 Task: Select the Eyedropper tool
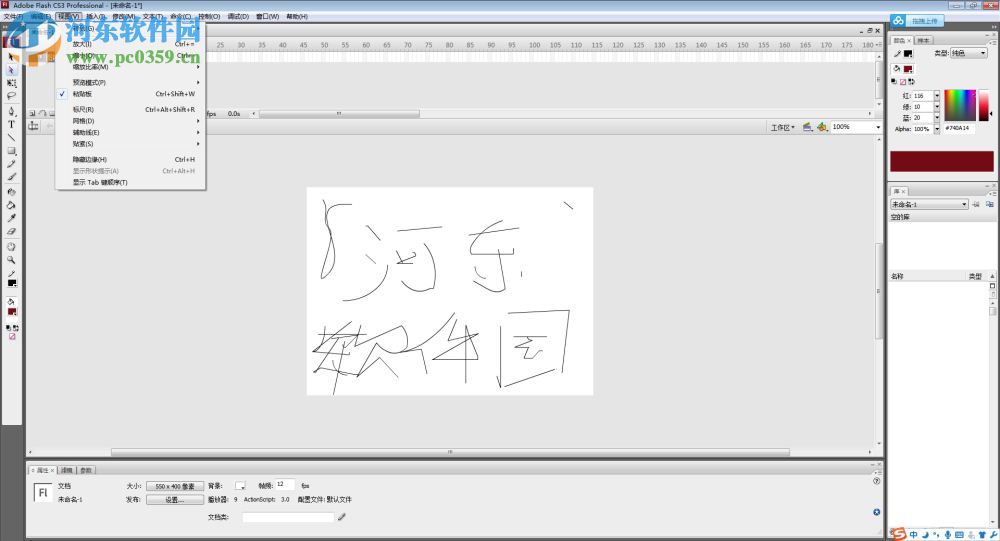[11, 218]
